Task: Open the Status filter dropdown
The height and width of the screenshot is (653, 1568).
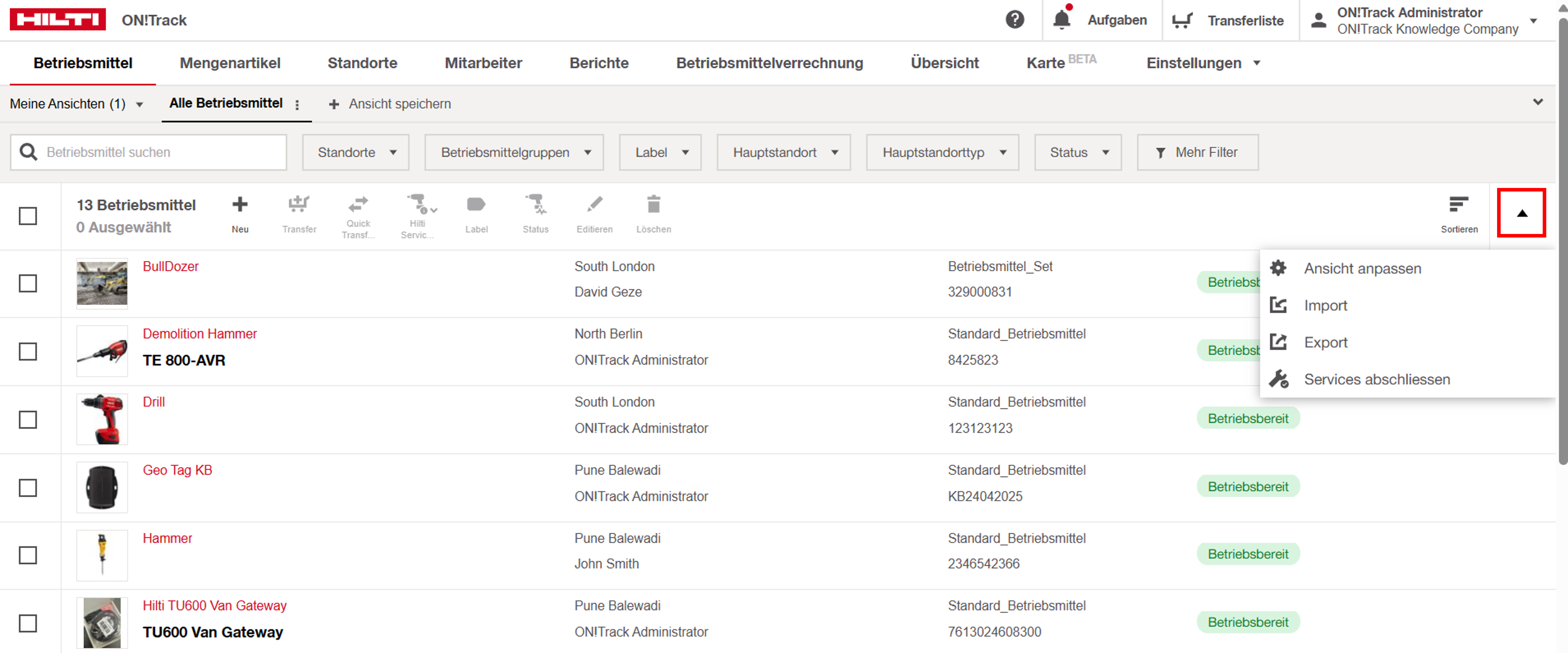Action: tap(1077, 152)
